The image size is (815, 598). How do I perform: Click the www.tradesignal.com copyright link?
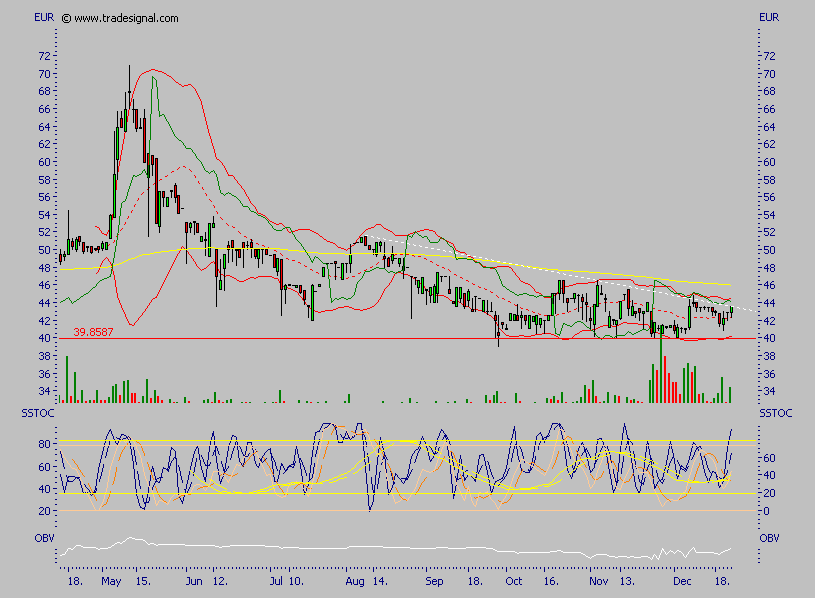[x=120, y=18]
